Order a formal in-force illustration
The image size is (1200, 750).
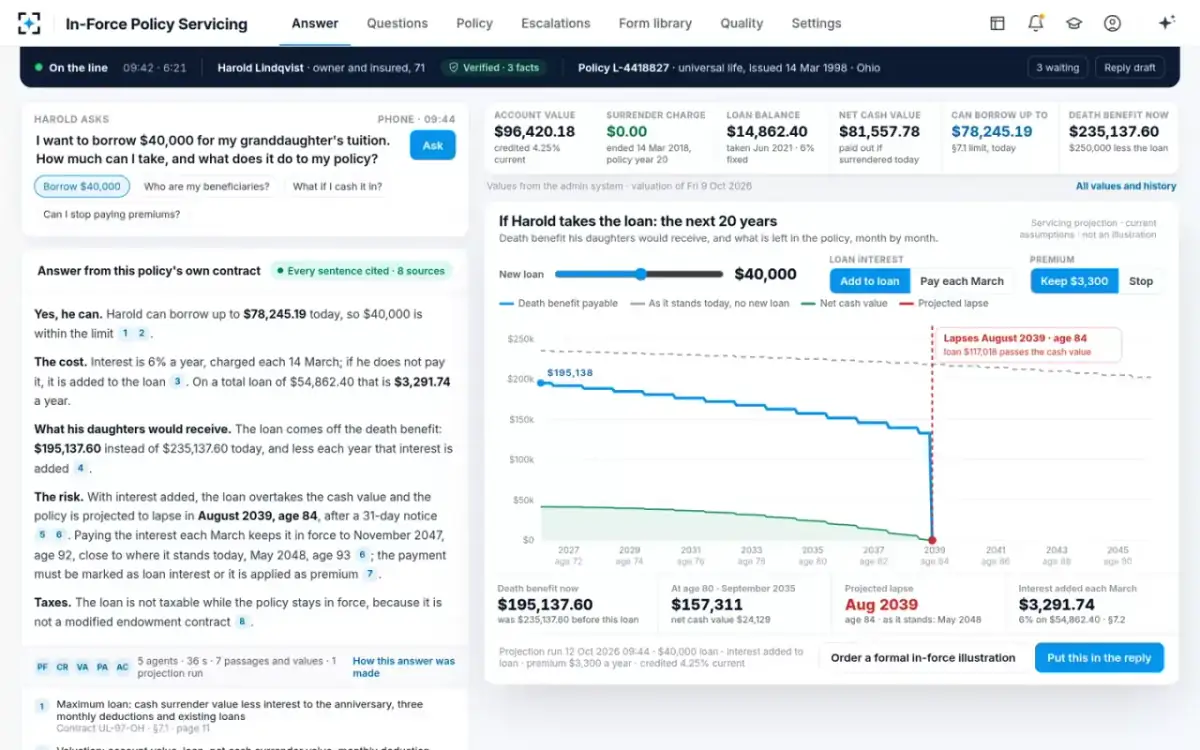[x=923, y=658]
